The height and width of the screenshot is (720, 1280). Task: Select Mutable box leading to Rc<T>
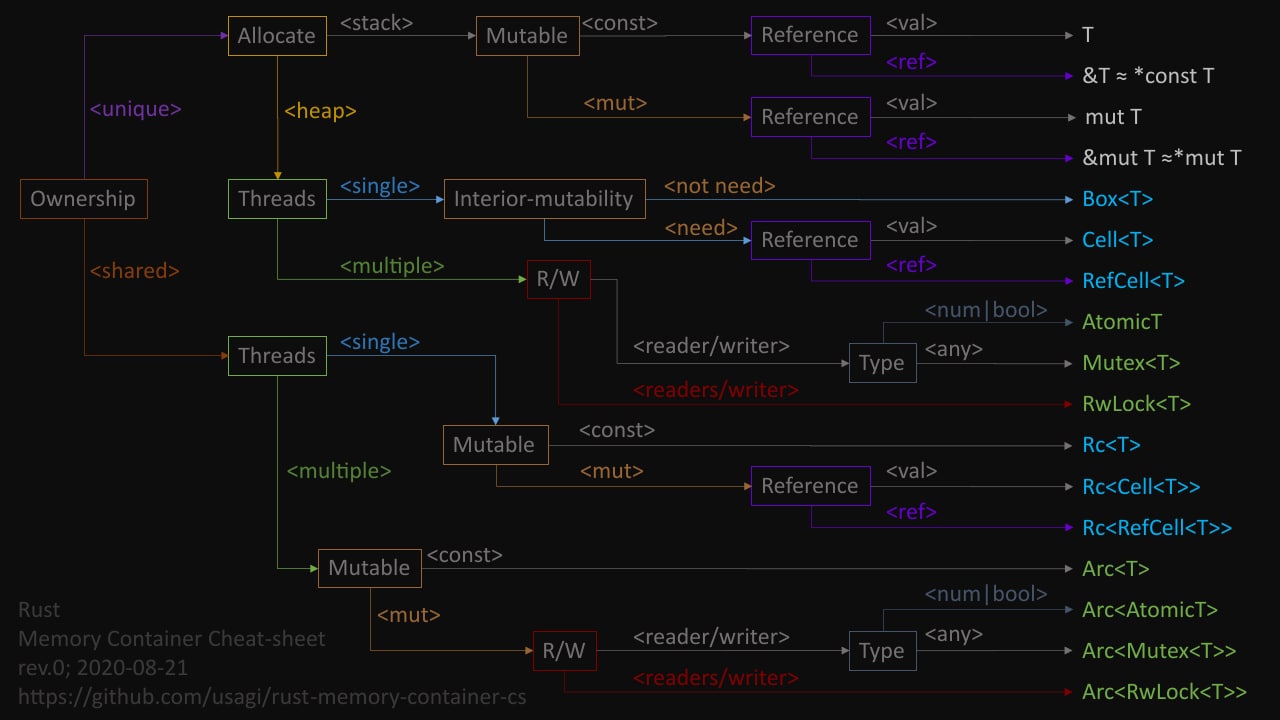pyautogui.click(x=495, y=445)
